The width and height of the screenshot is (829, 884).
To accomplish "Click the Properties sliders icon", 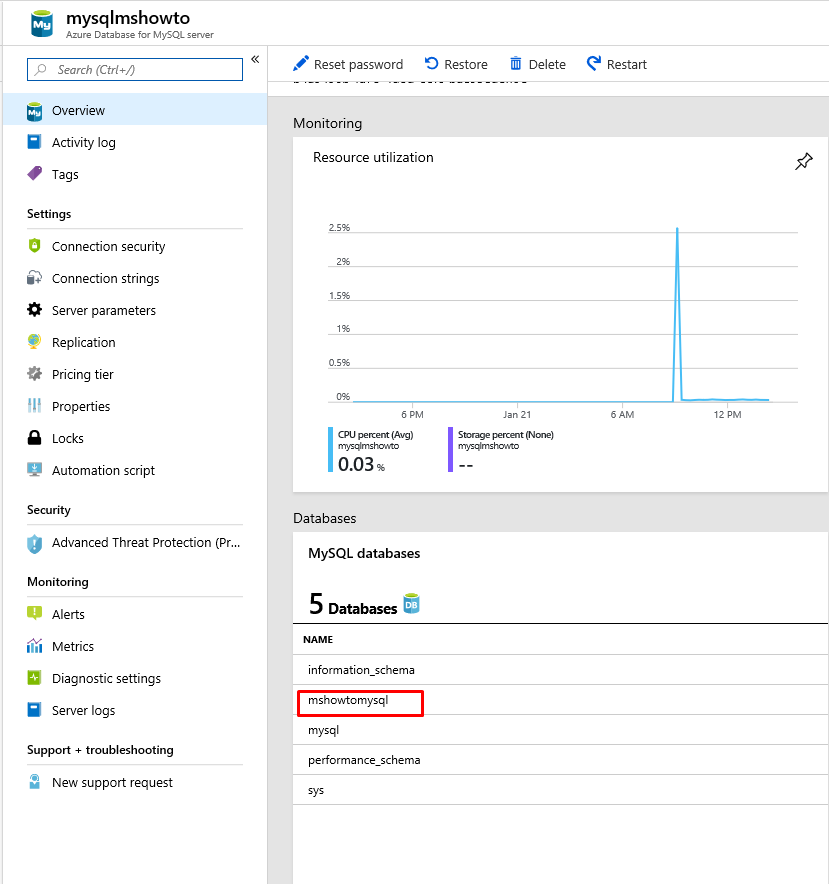I will click(x=34, y=405).
